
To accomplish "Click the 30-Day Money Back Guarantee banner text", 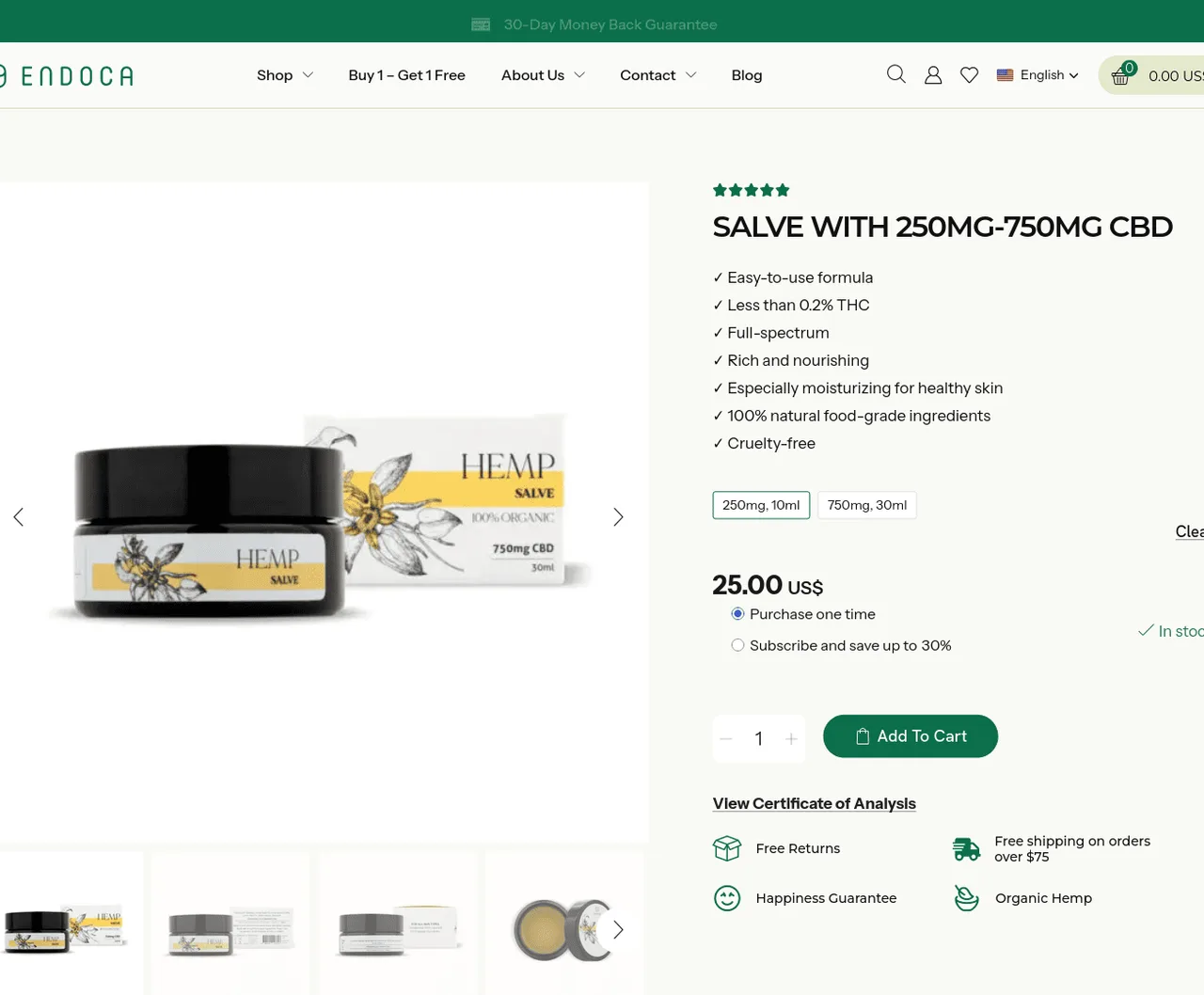I will pyautogui.click(x=610, y=24).
